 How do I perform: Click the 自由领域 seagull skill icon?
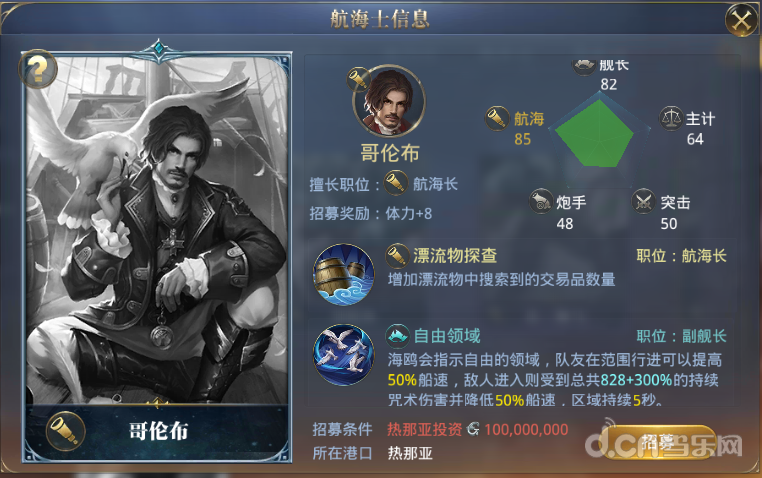point(344,355)
